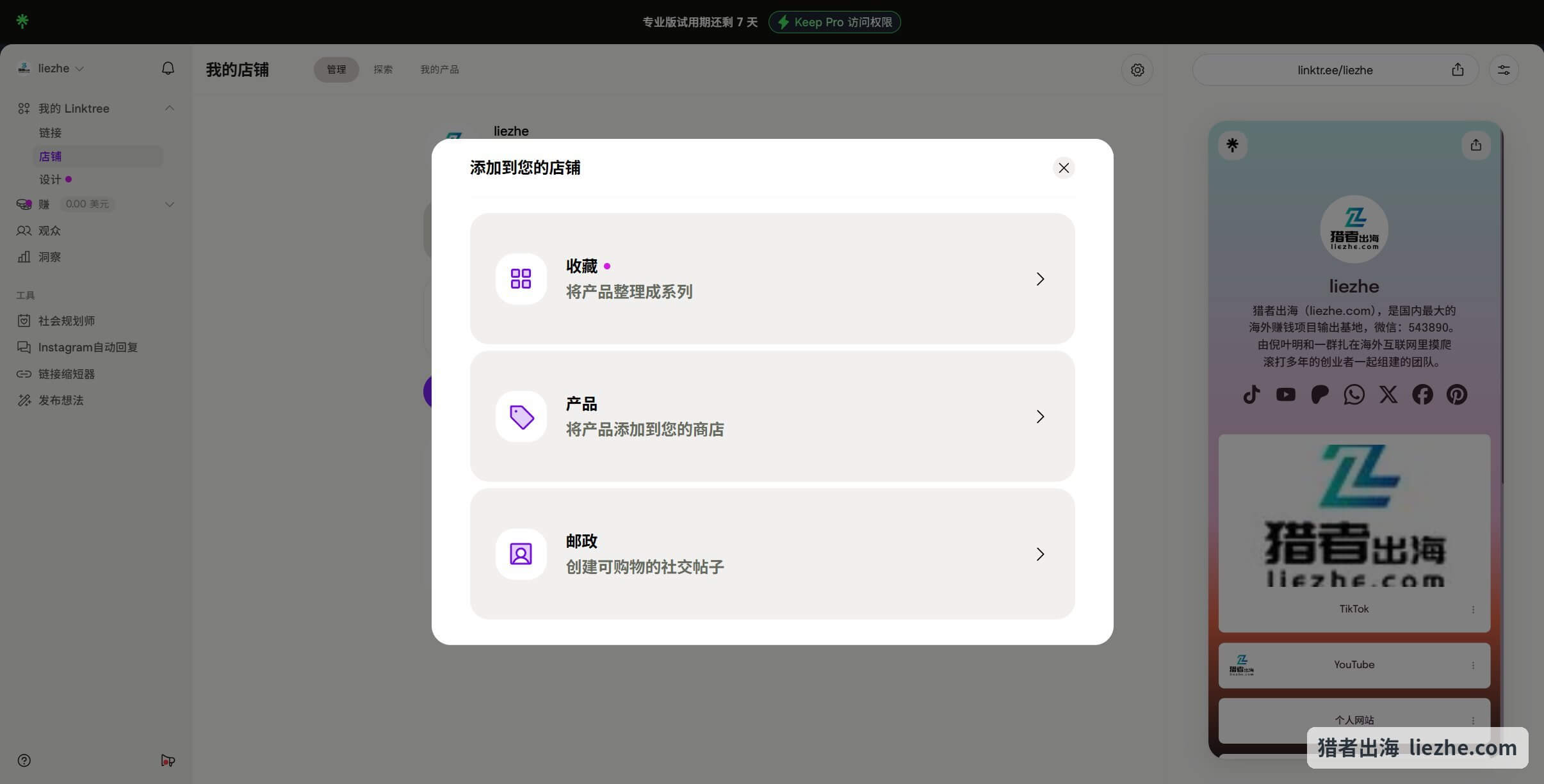Click the megaphone announcements icon
Image resolution: width=1544 pixels, height=784 pixels.
coord(168,760)
